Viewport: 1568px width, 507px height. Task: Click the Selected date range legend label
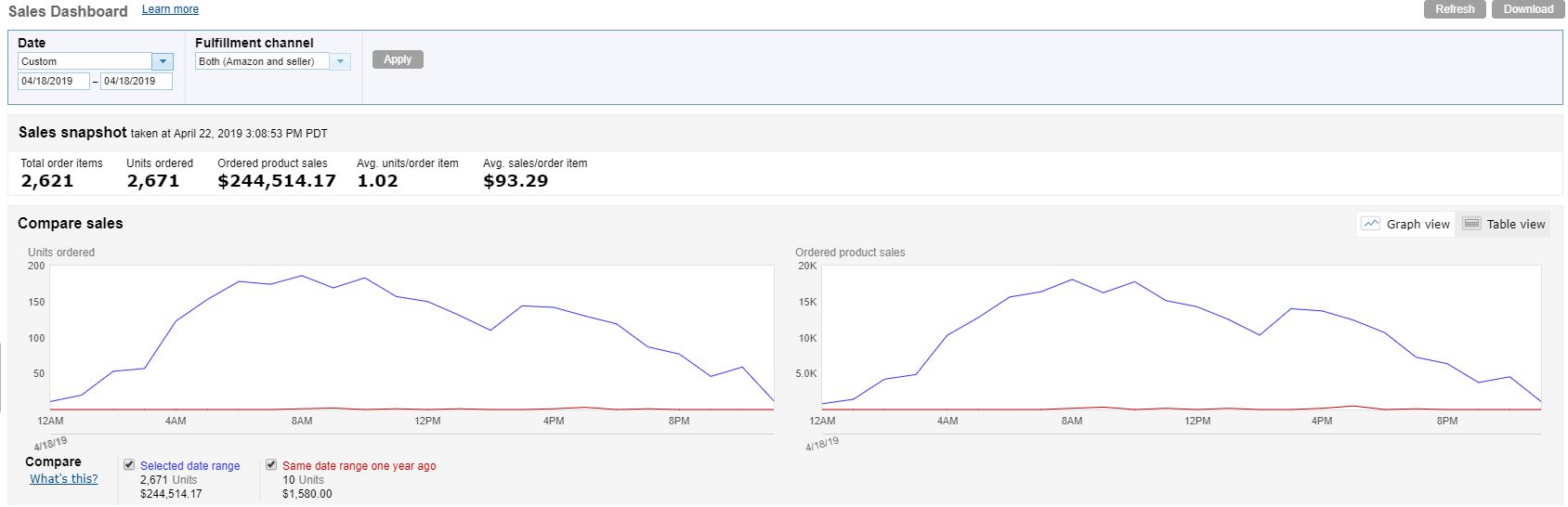tap(189, 466)
